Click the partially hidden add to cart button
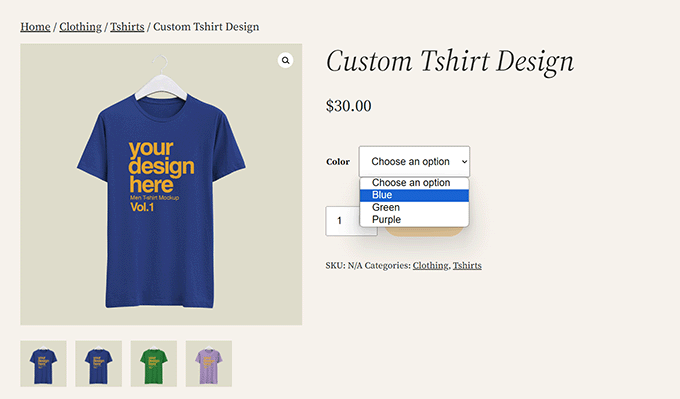The image size is (680, 399). coord(424,232)
